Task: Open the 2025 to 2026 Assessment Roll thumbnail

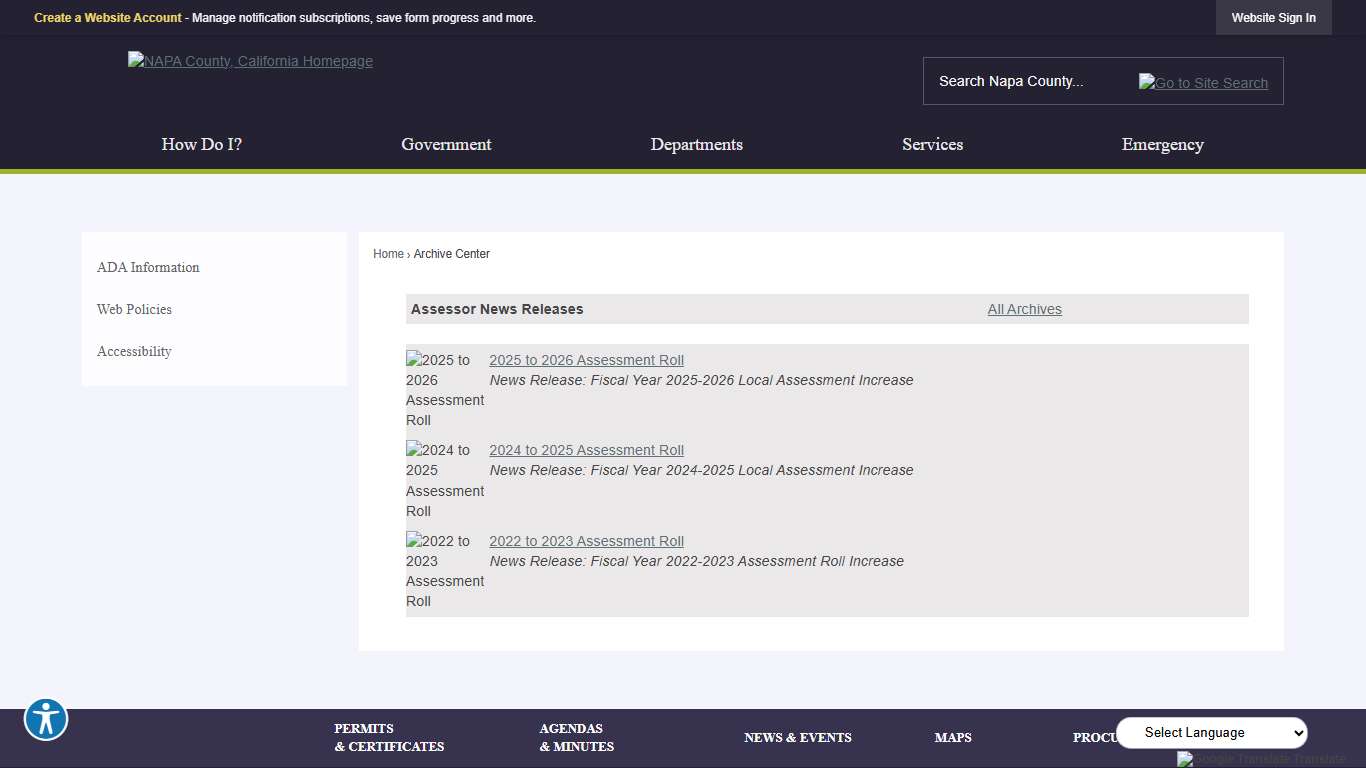Action: click(444, 389)
